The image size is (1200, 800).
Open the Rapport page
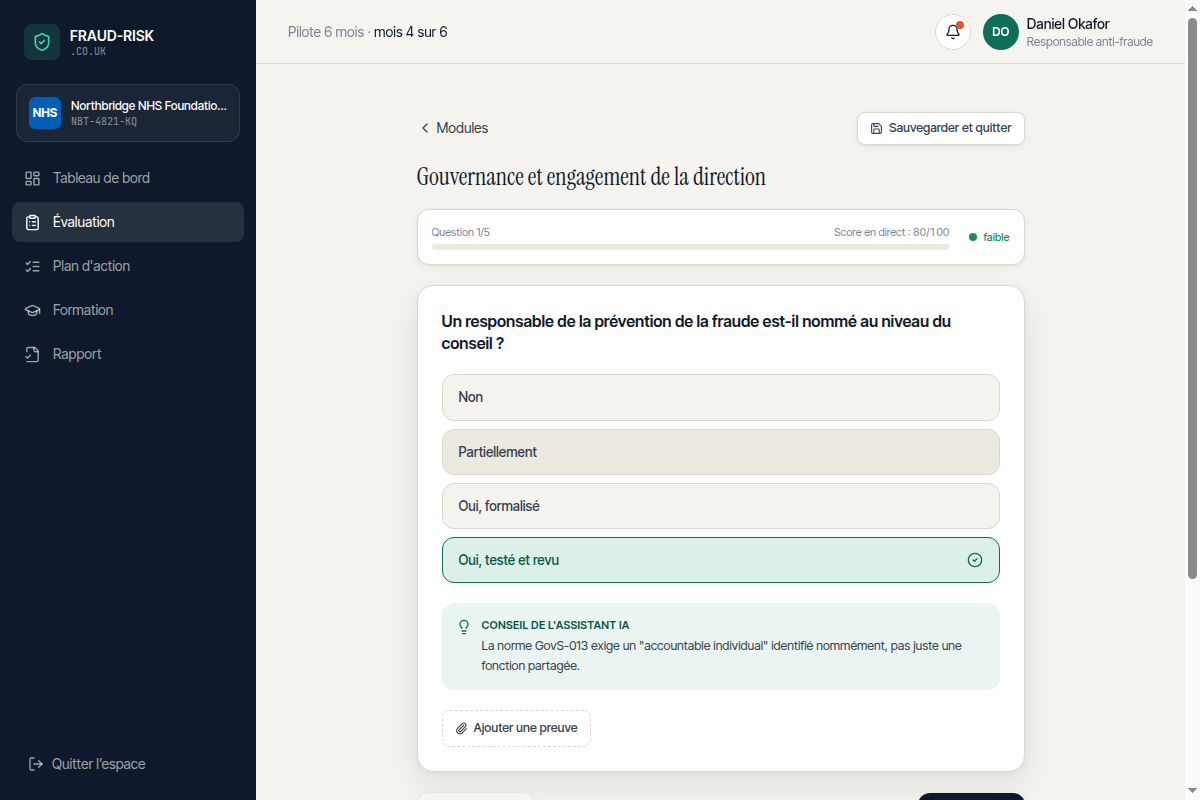[x=128, y=354]
